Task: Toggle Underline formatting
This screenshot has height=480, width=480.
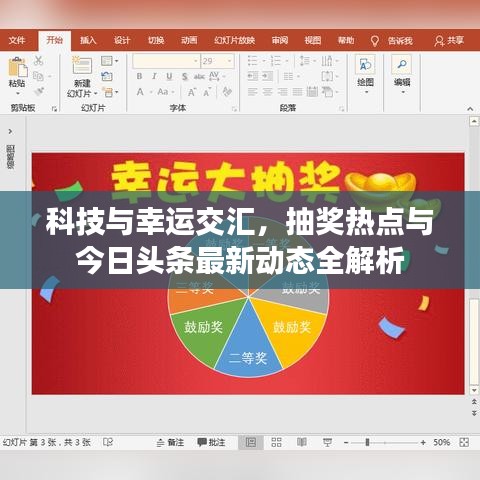Action: [169, 76]
